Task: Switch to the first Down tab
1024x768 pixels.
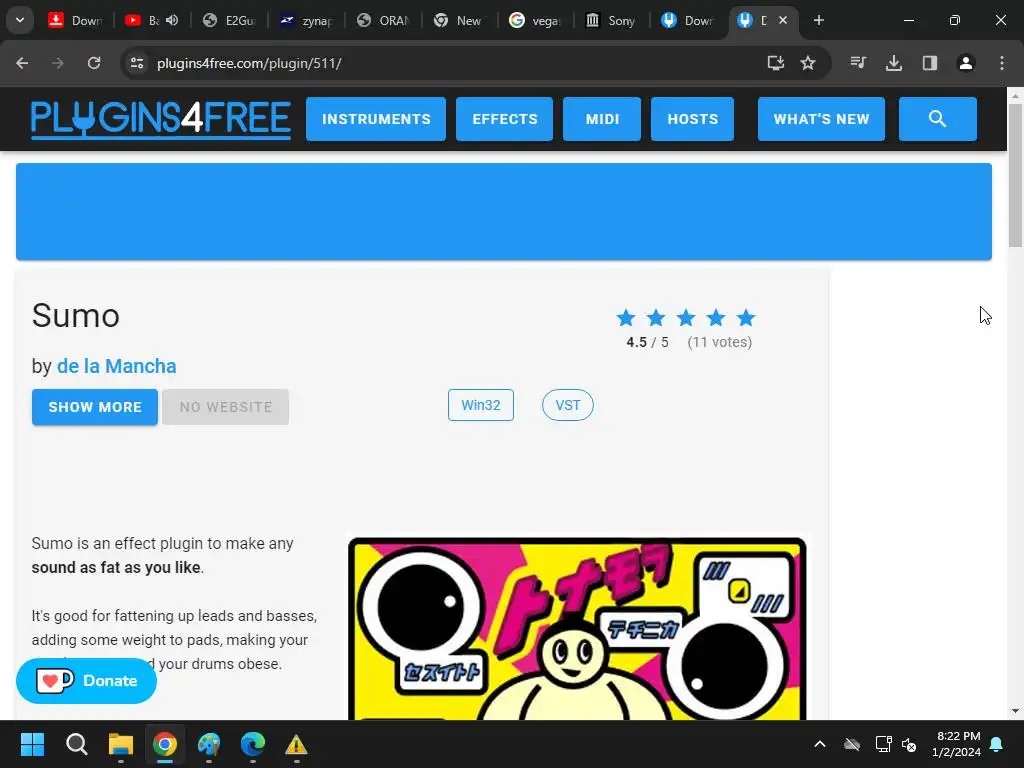Action: (75, 20)
